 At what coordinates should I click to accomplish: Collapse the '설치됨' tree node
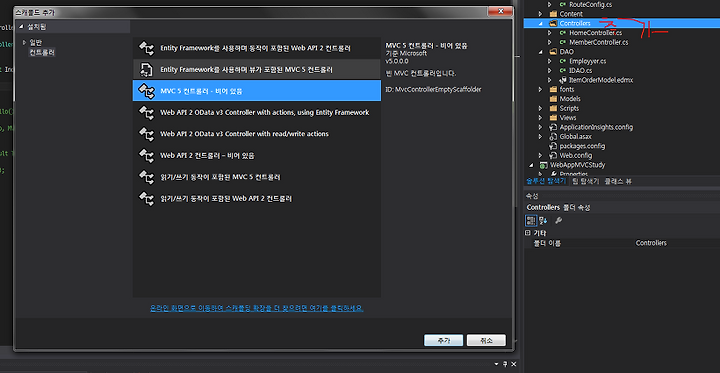point(21,27)
